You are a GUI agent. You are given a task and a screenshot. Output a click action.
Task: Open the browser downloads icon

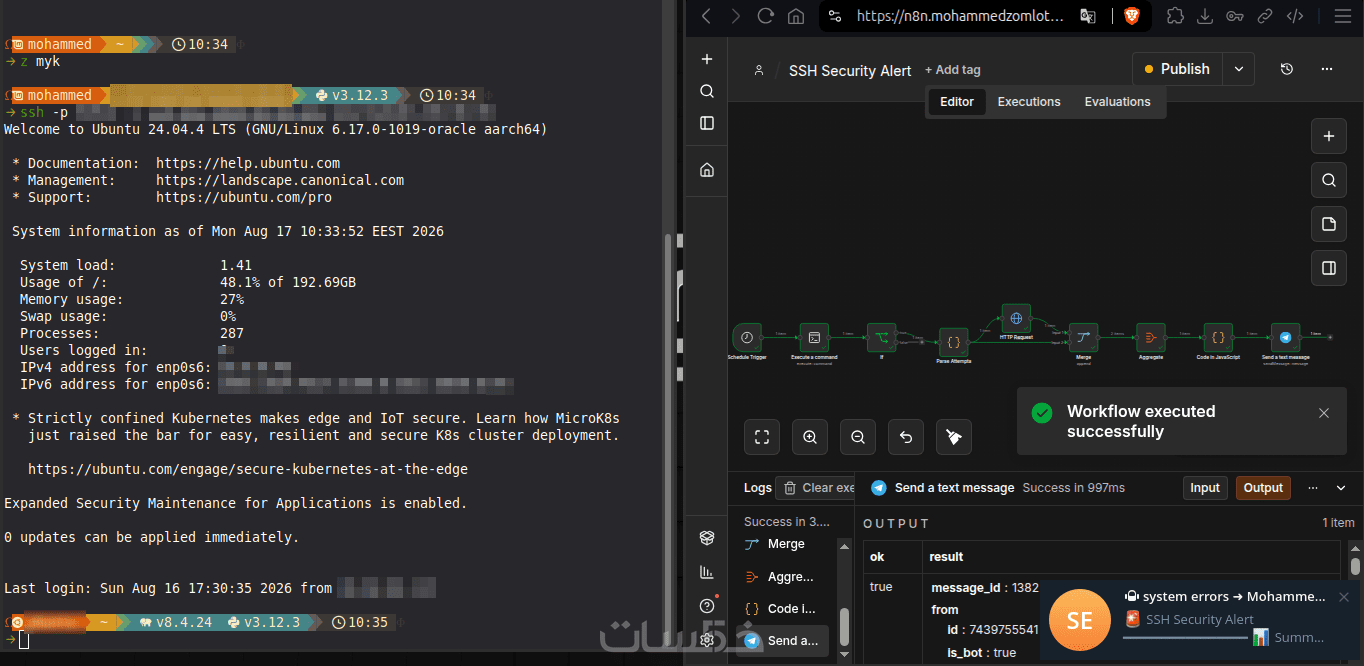pyautogui.click(x=1205, y=16)
